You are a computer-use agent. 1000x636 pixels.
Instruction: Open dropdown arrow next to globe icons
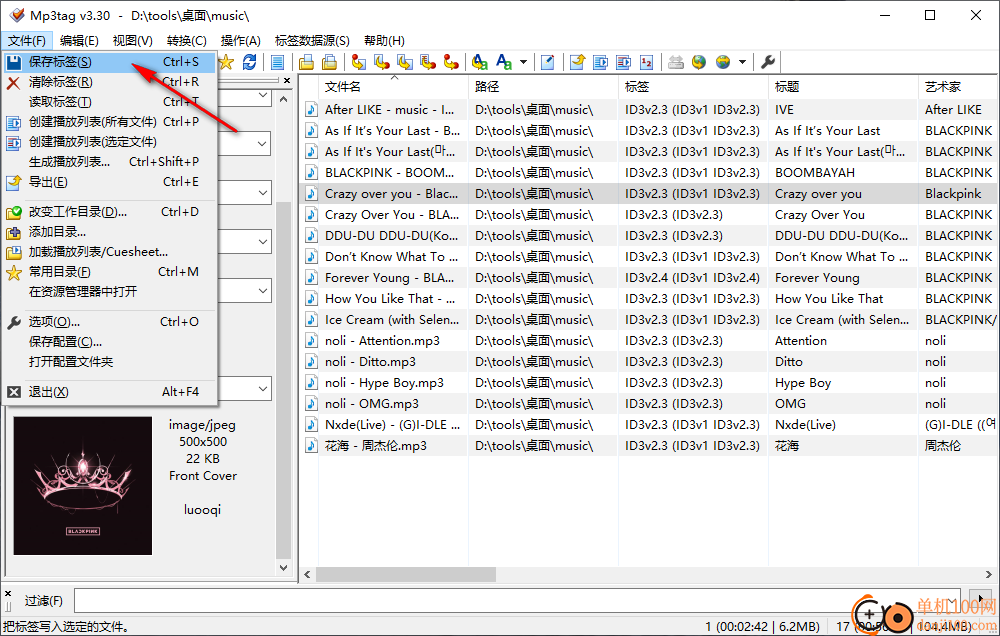click(742, 62)
